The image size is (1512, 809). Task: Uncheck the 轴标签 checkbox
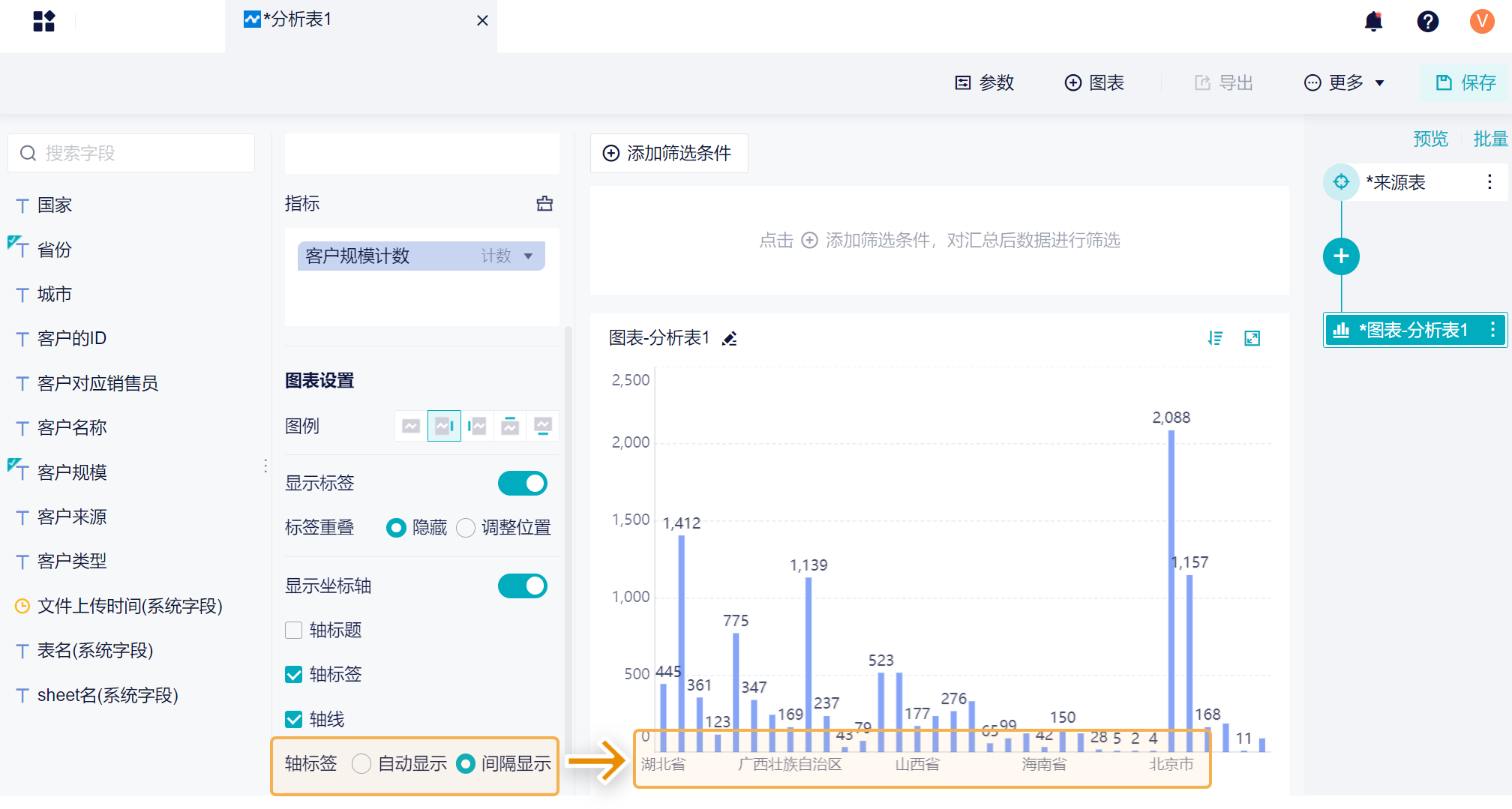pos(294,675)
